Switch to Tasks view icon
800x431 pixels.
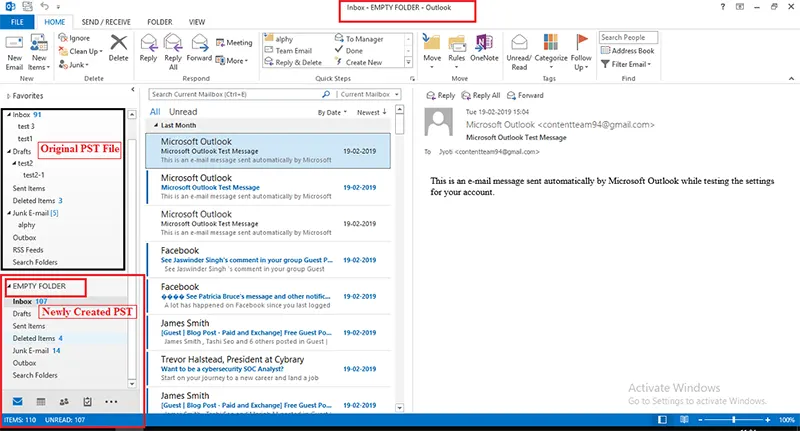(87, 401)
